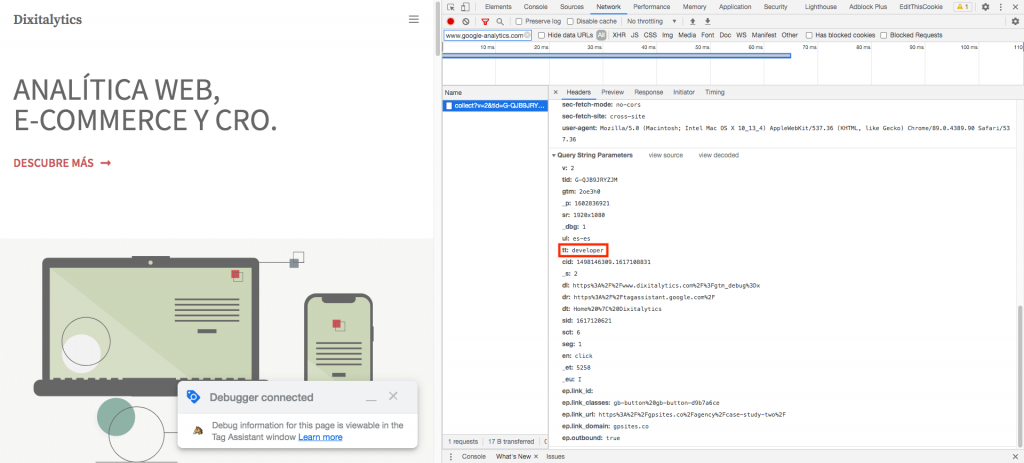The width and height of the screenshot is (1024, 463).
Task: Open the Response tab of the request
Action: tap(648, 92)
